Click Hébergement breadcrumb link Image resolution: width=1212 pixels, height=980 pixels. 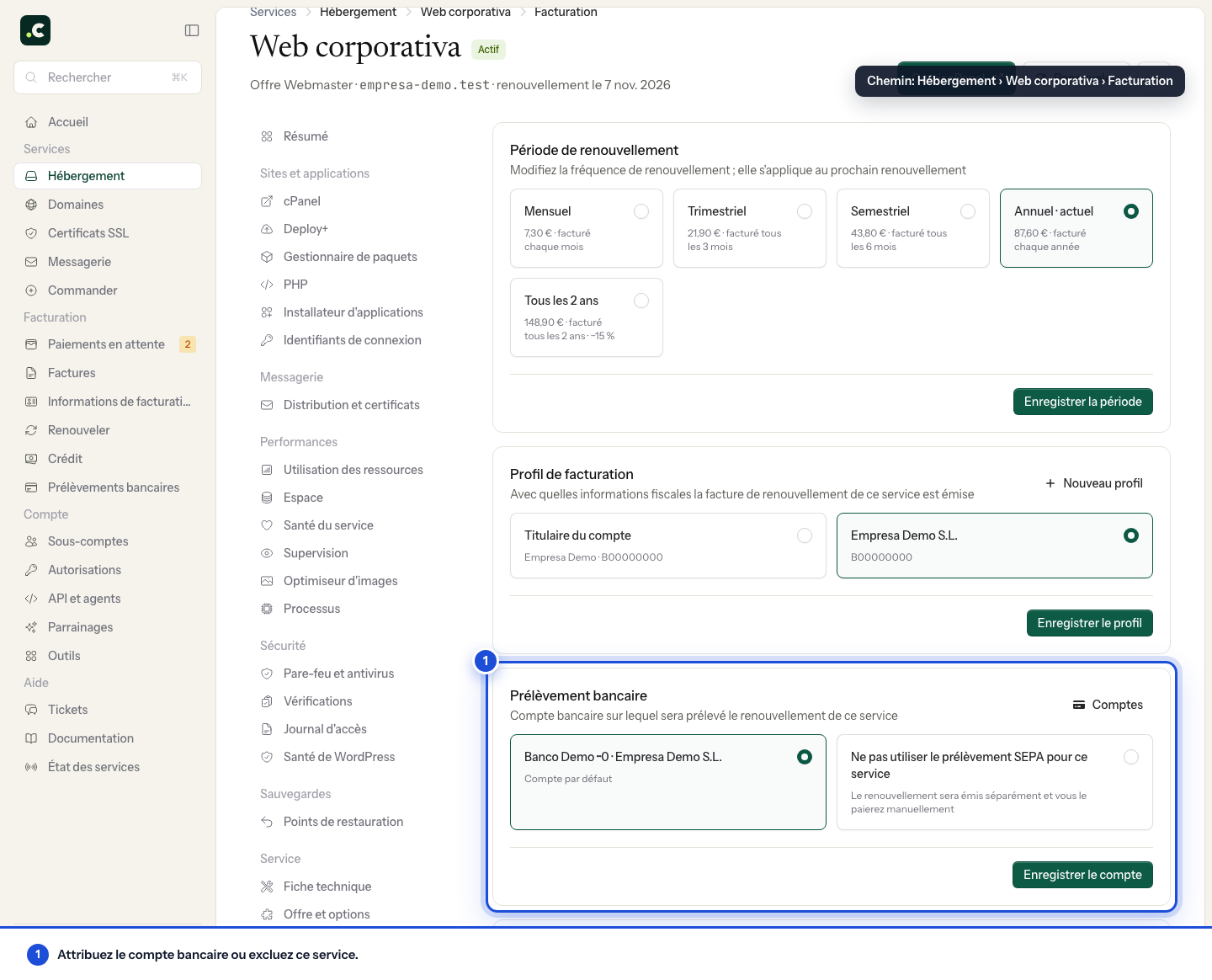[358, 12]
